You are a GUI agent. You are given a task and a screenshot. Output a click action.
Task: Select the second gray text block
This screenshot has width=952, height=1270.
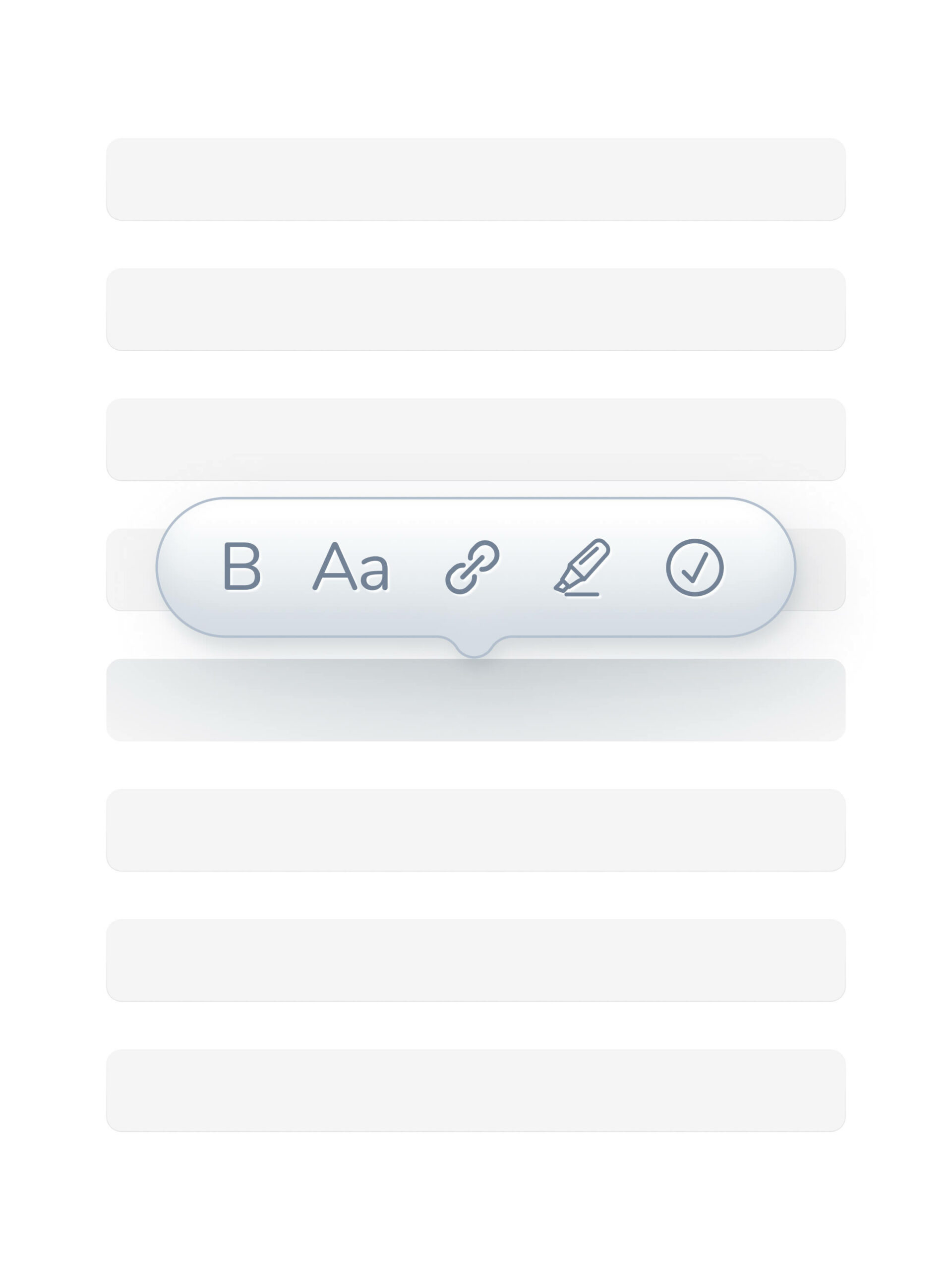[476, 310]
